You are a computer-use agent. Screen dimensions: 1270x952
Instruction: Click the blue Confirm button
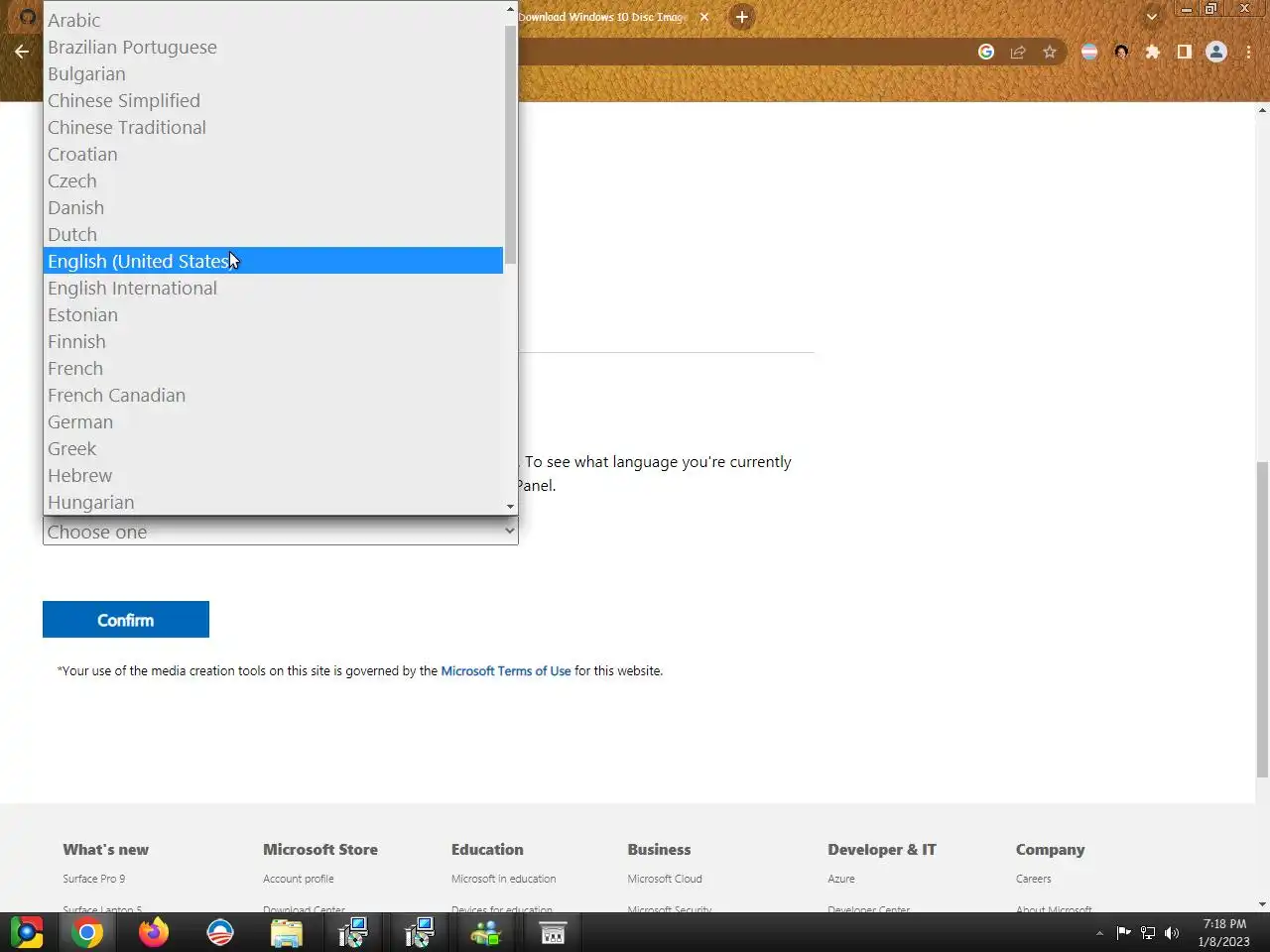pyautogui.click(x=126, y=620)
